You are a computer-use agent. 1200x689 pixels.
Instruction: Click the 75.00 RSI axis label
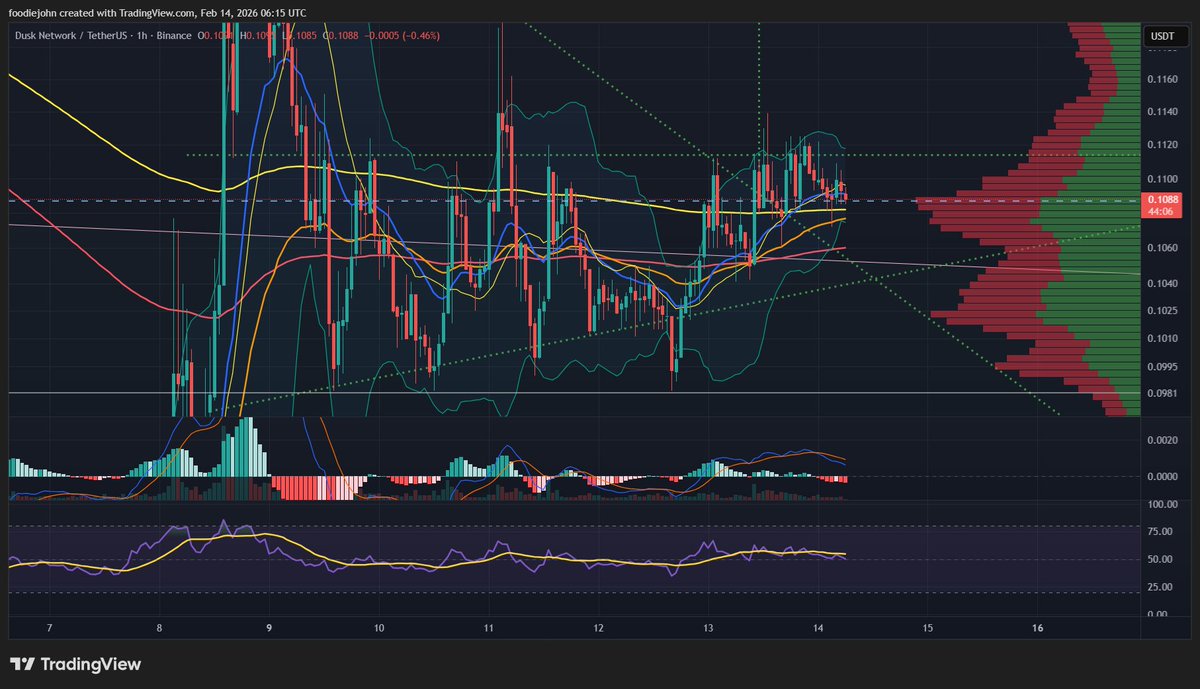tap(1162, 533)
